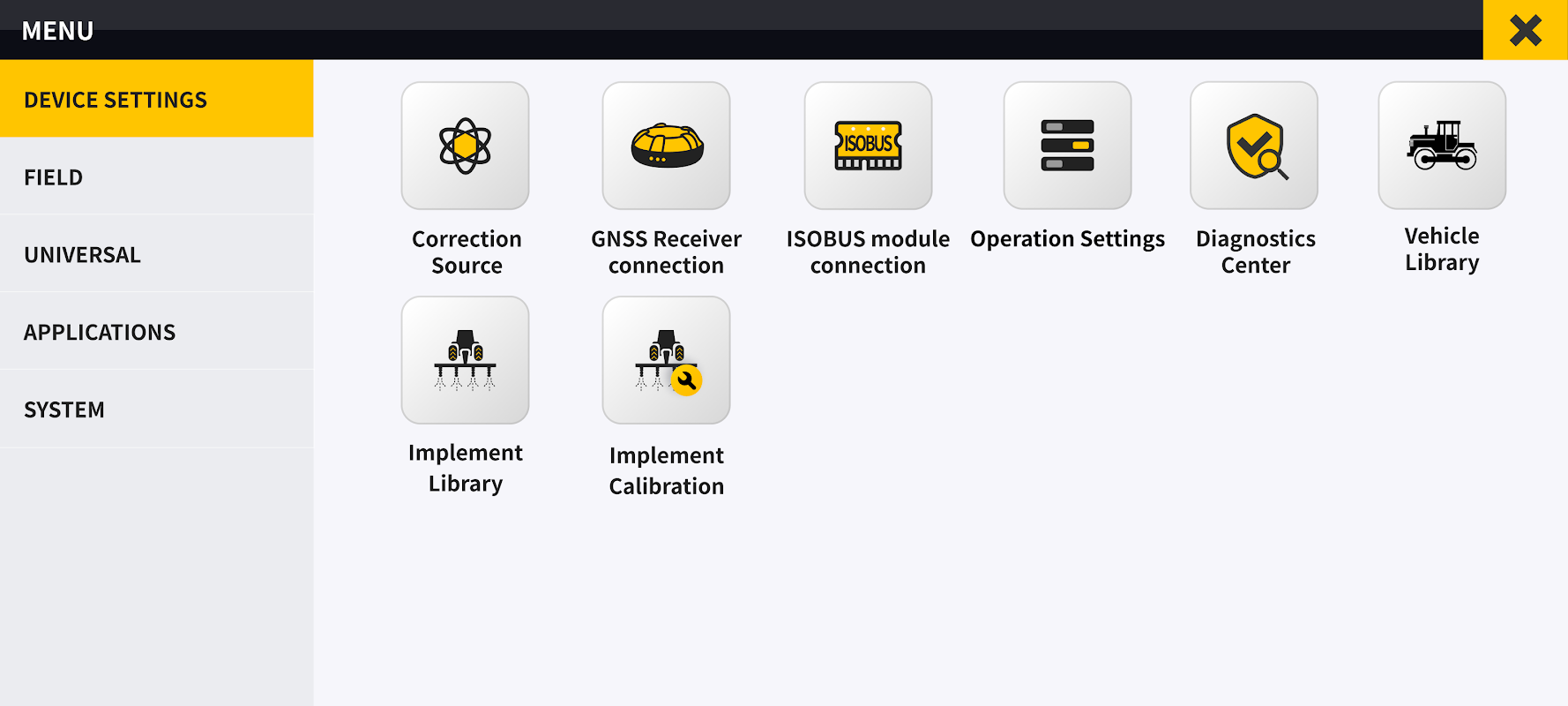The height and width of the screenshot is (706, 1568).
Task: Go to the APPLICATIONS menu section
Action: point(156,332)
